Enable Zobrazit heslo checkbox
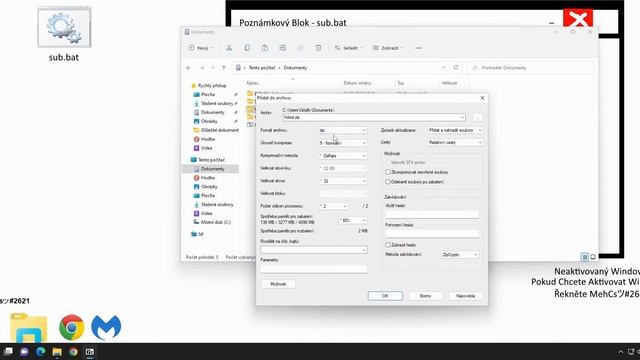This screenshot has height=360, width=640. (388, 245)
